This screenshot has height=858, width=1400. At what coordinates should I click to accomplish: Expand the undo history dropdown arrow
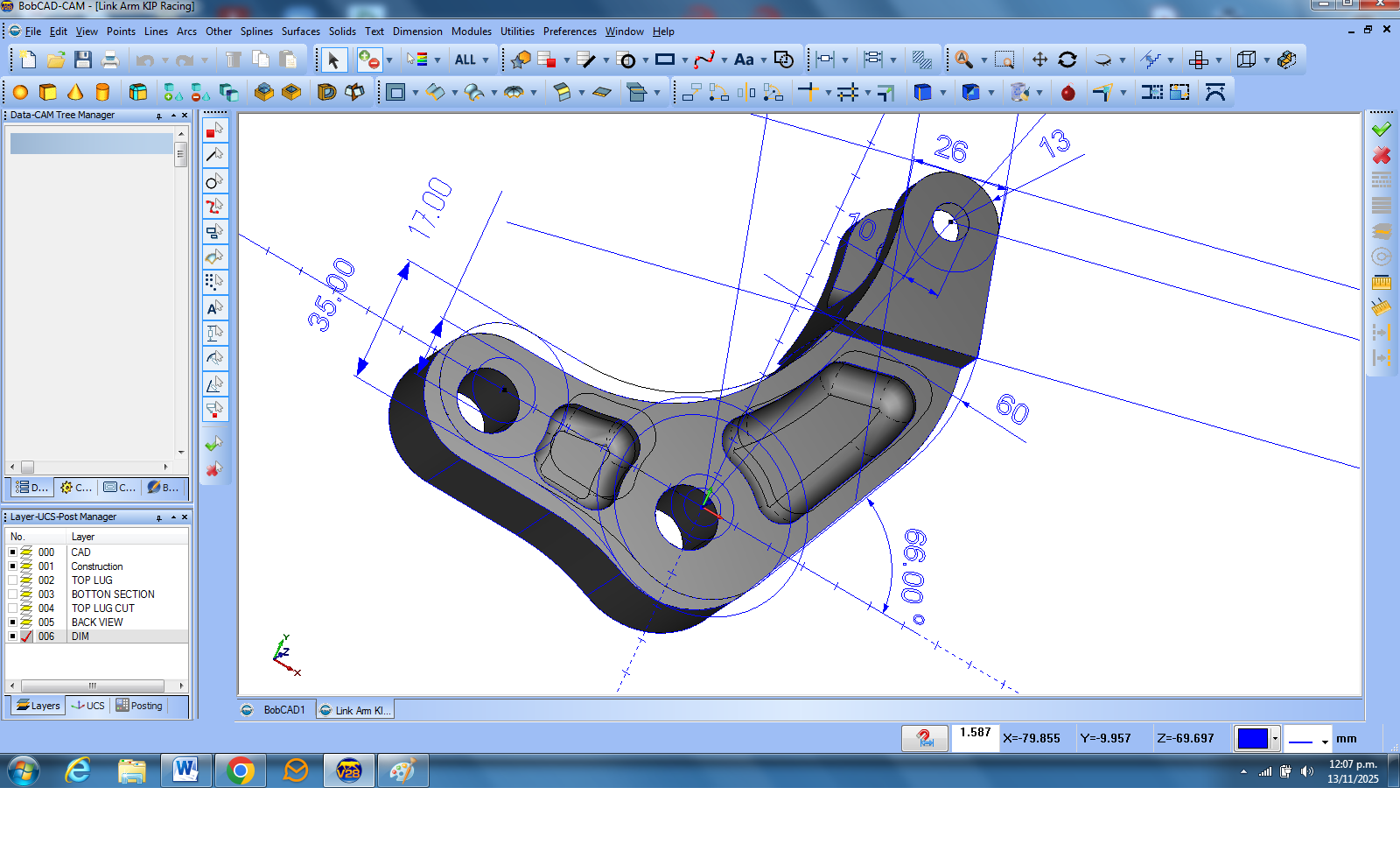pos(164,60)
